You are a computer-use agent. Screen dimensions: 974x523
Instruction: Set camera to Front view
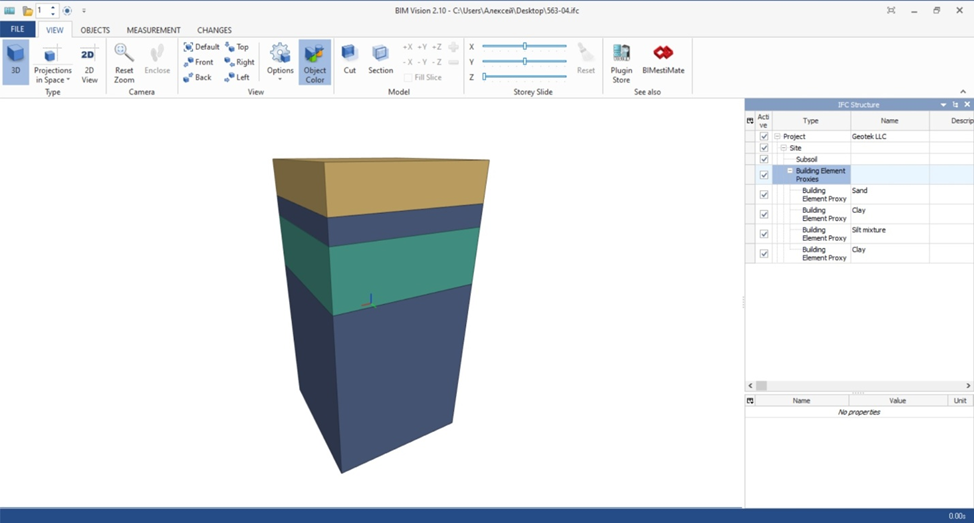(198, 62)
